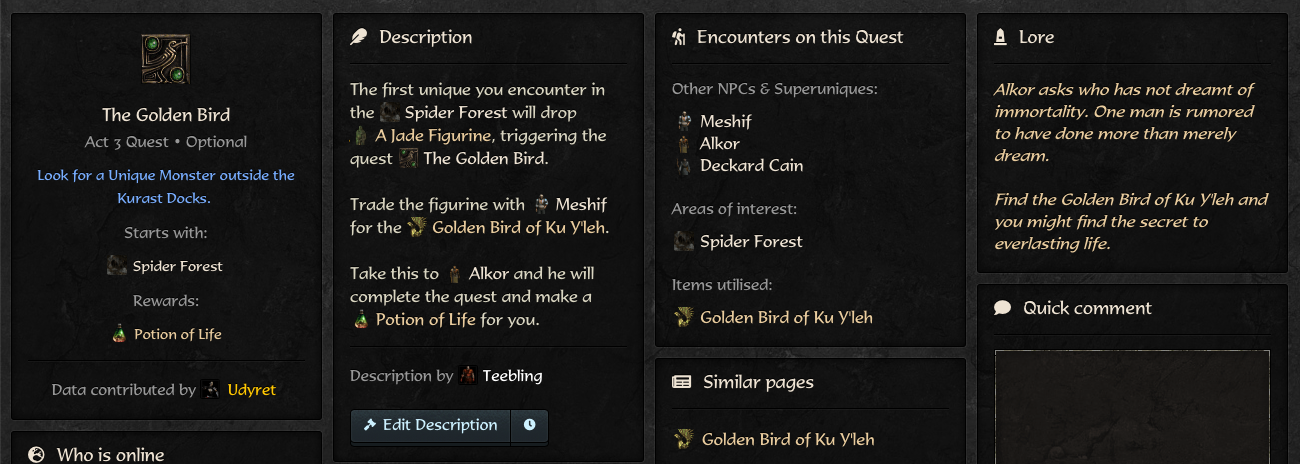Open the Alkor link in Encounters

(x=720, y=143)
